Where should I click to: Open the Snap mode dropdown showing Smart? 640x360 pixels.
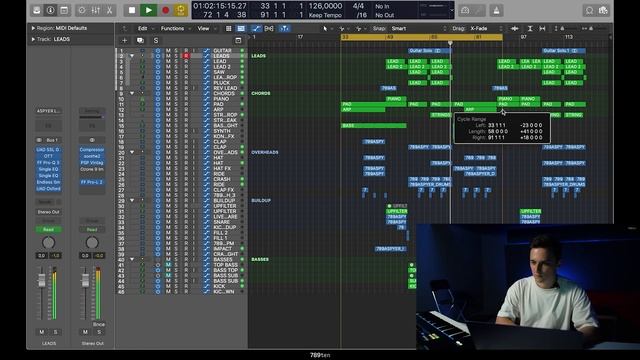pos(418,29)
